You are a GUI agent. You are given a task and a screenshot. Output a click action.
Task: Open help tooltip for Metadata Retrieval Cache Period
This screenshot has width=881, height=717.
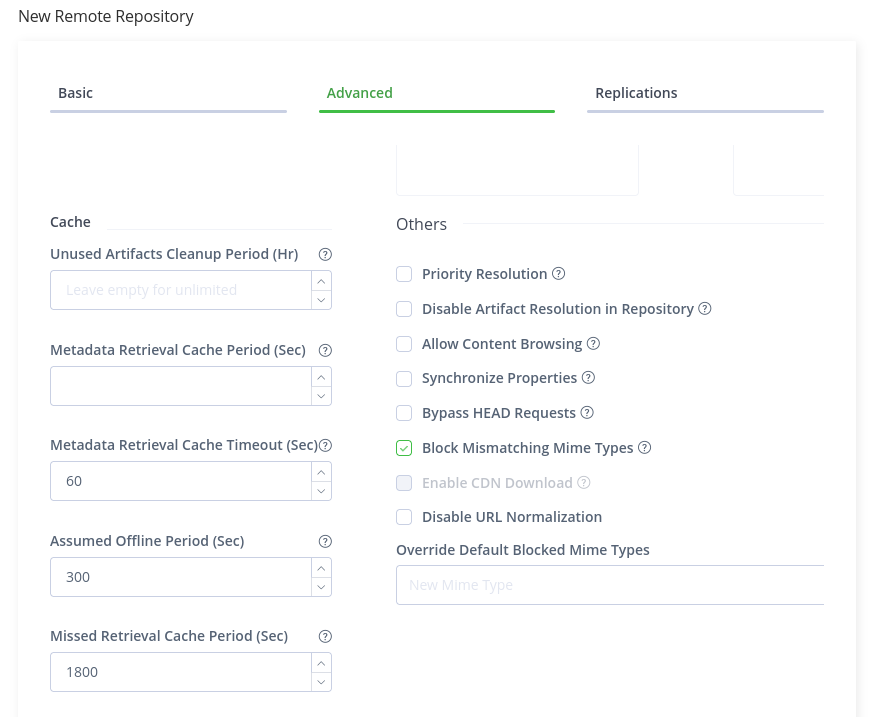coord(325,350)
